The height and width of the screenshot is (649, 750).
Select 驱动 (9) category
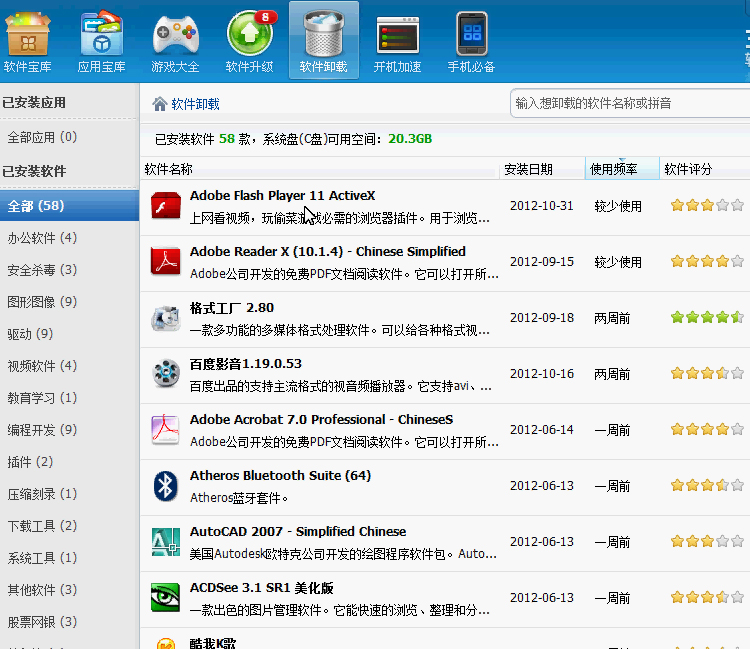30,334
